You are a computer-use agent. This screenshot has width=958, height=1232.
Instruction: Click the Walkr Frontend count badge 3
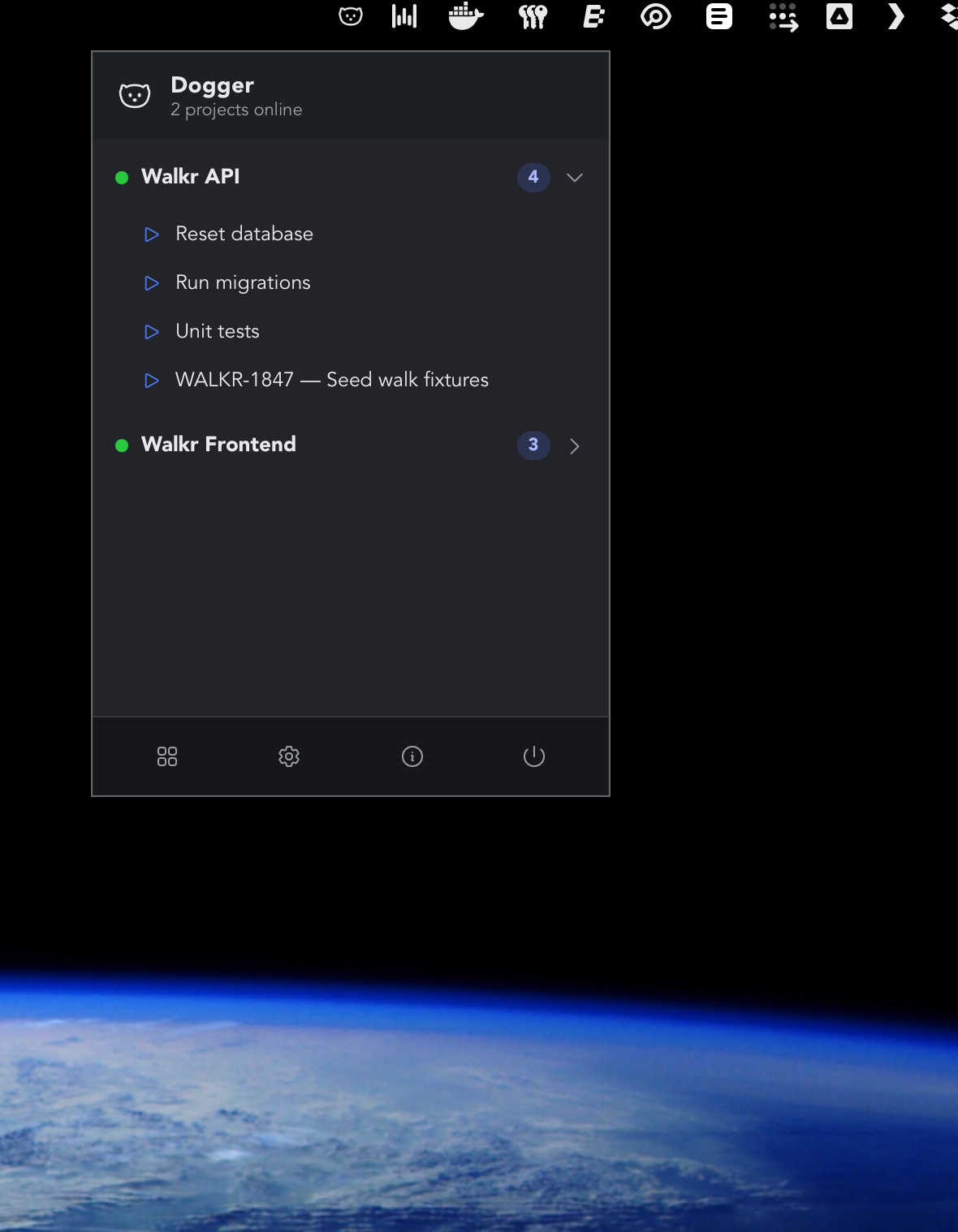533,445
